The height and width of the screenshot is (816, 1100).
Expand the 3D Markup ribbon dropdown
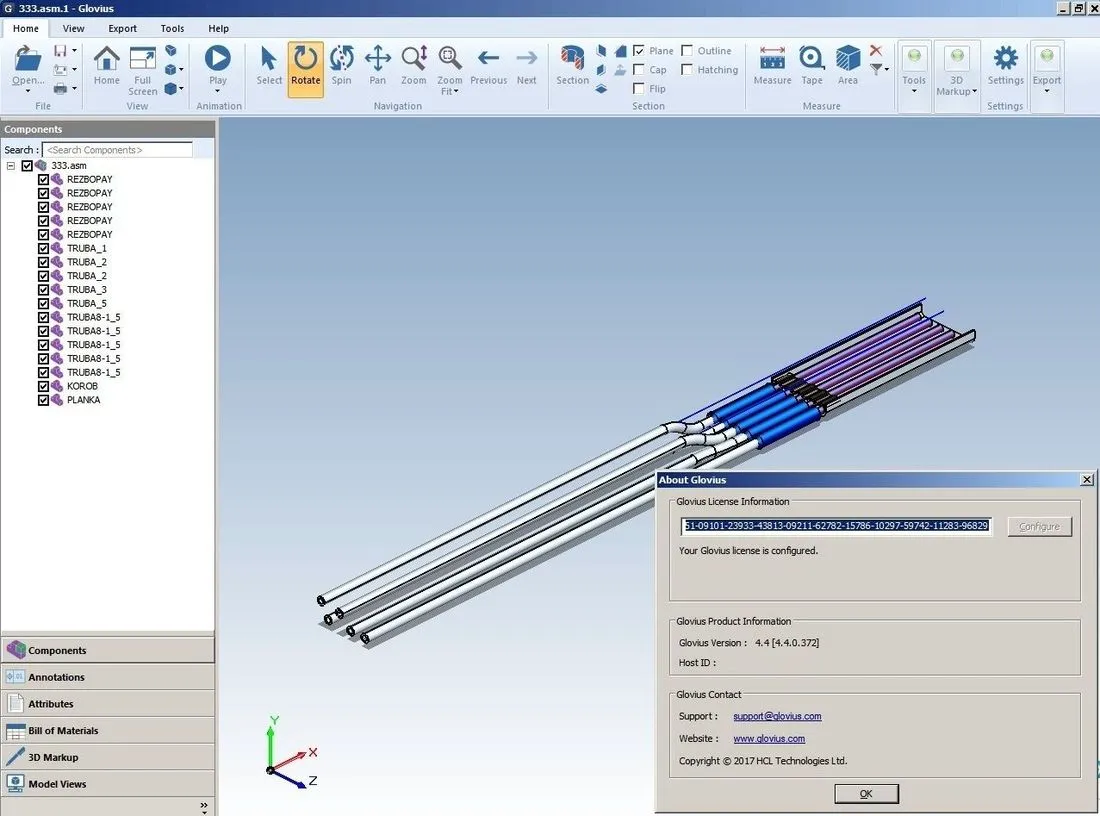pyautogui.click(x=974, y=91)
